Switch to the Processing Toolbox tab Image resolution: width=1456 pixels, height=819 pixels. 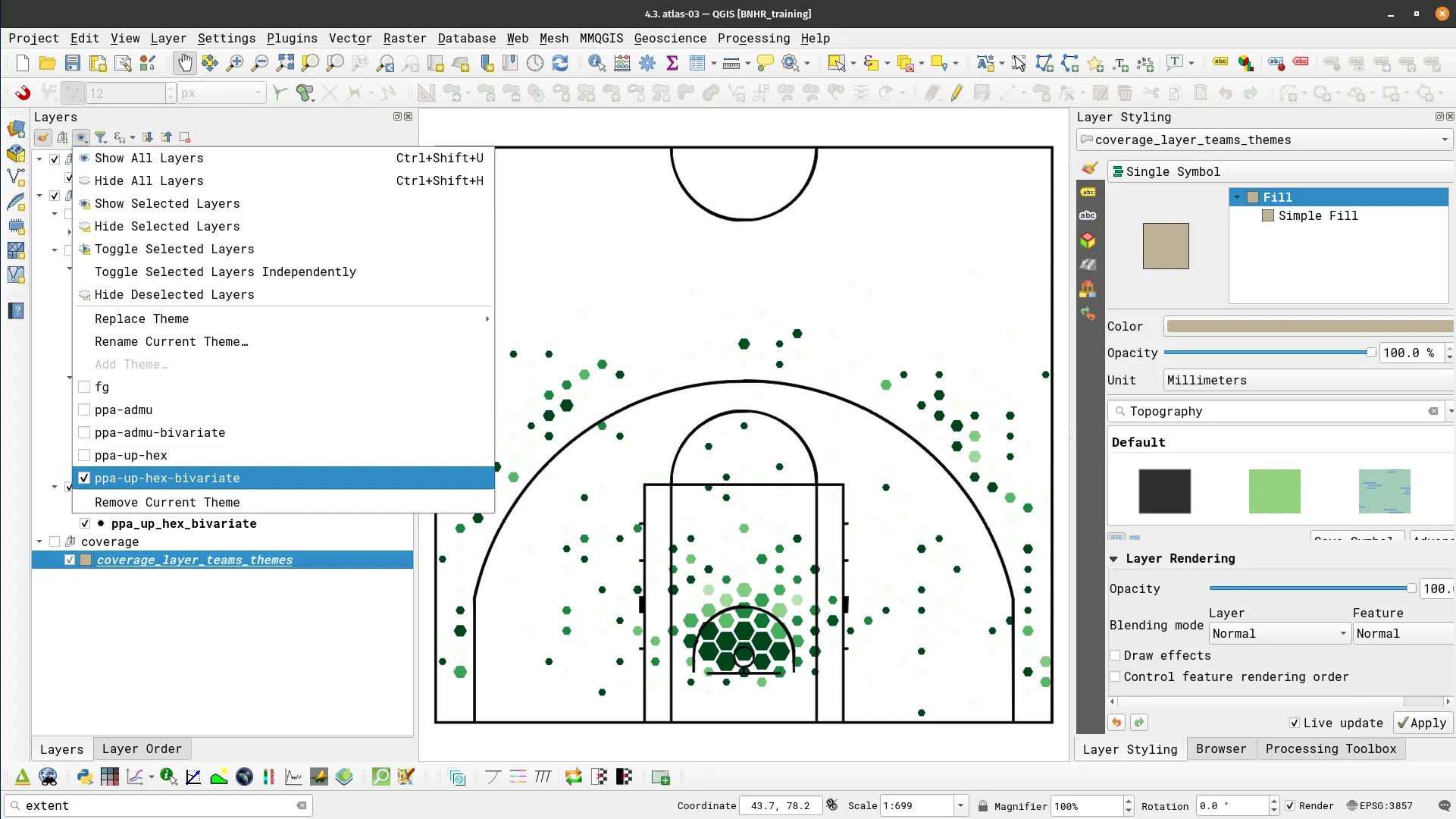(1330, 748)
